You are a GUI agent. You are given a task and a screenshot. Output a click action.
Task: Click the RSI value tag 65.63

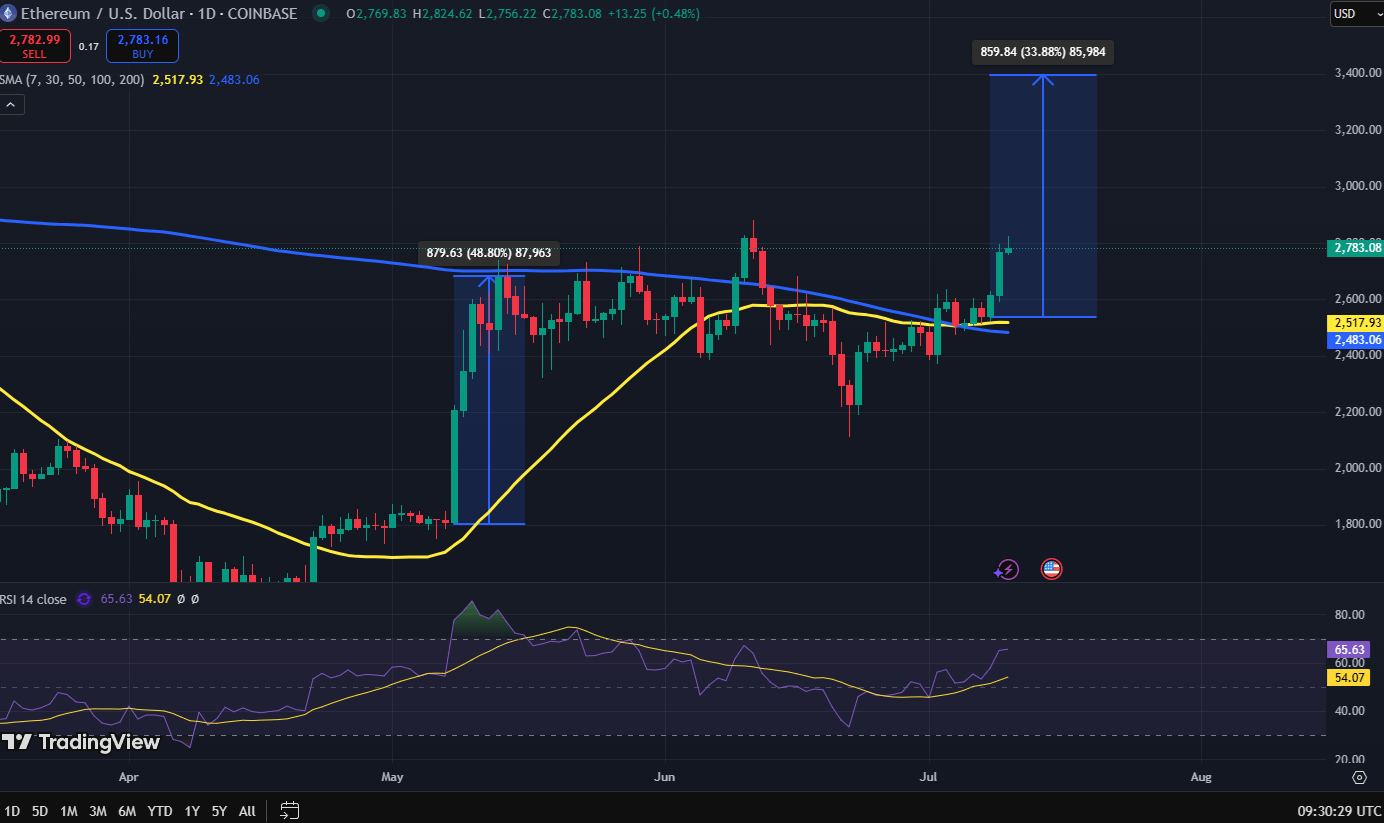(1349, 649)
